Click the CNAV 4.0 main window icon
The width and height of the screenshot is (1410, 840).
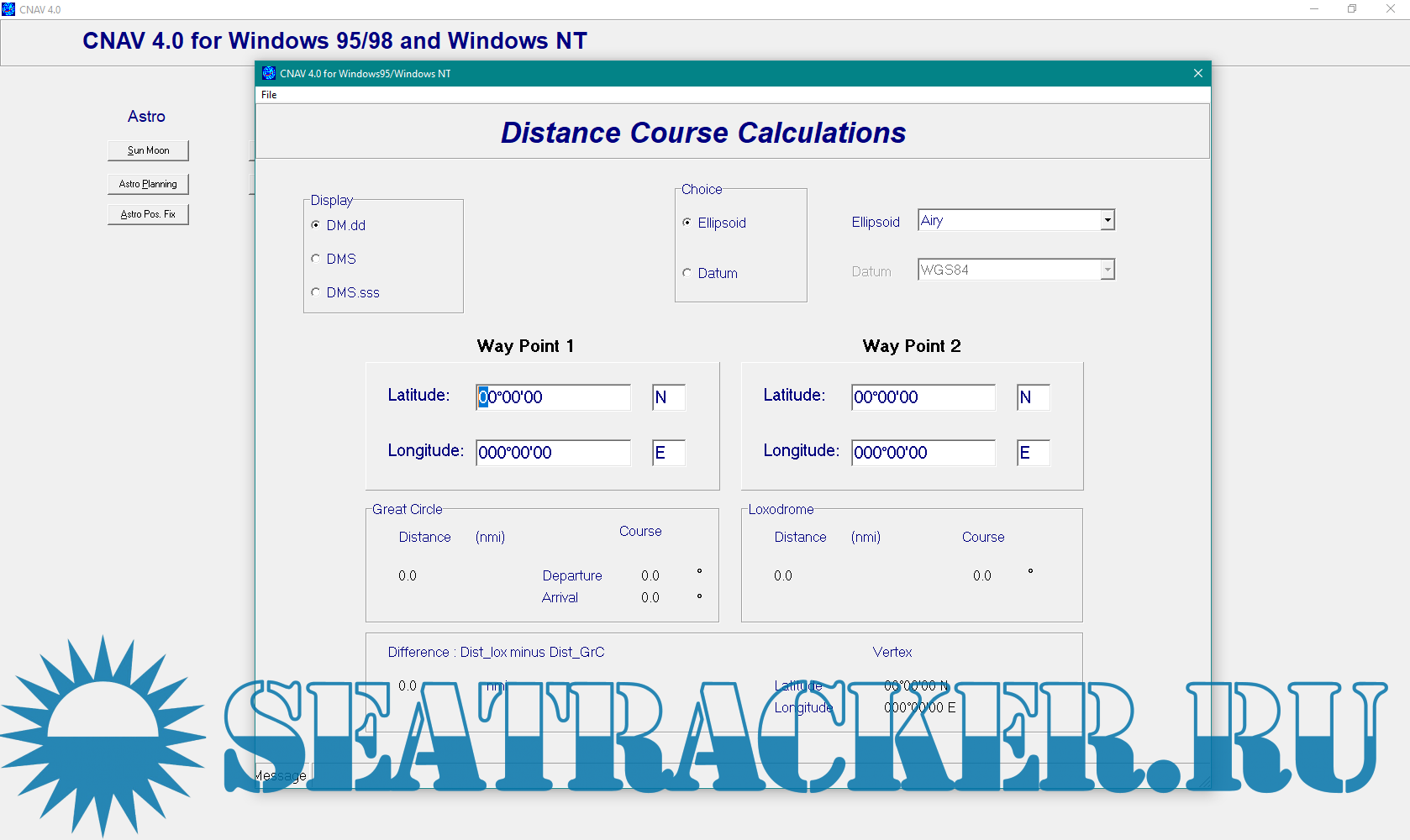[x=8, y=9]
